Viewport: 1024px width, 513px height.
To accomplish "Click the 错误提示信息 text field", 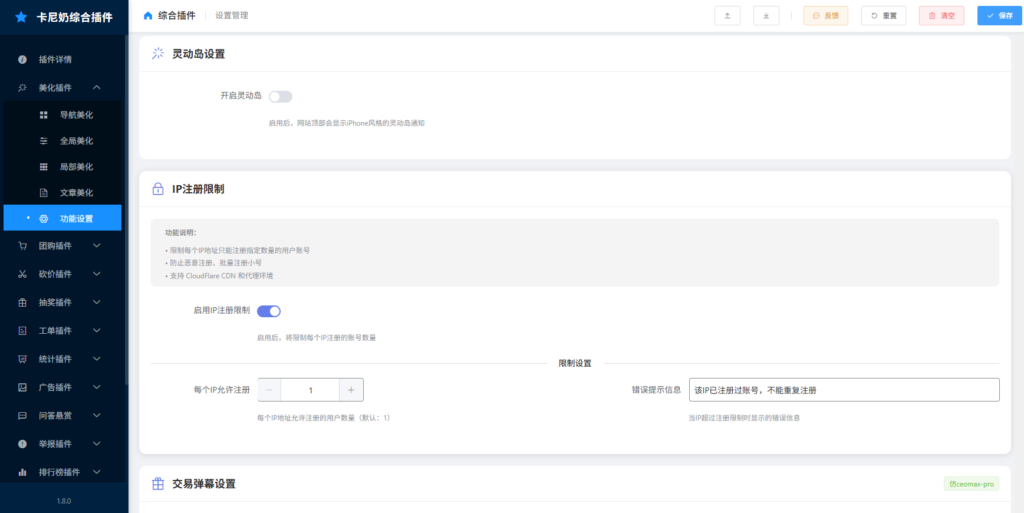I will (x=844, y=390).
